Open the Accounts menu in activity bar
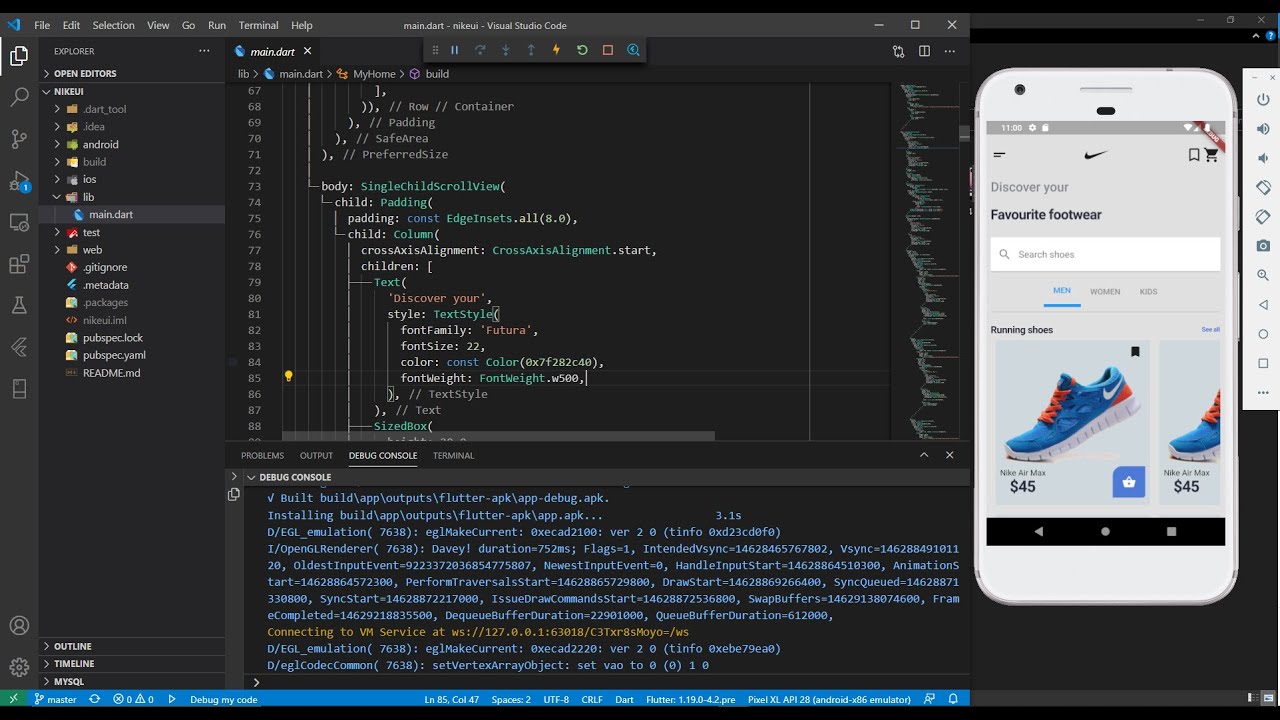Screen dimensions: 1280x720 click(x=19, y=626)
